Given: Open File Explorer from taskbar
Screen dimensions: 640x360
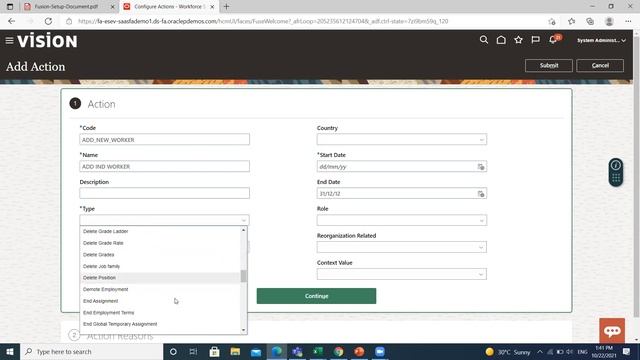Looking at the screenshot, I should coord(235,351).
